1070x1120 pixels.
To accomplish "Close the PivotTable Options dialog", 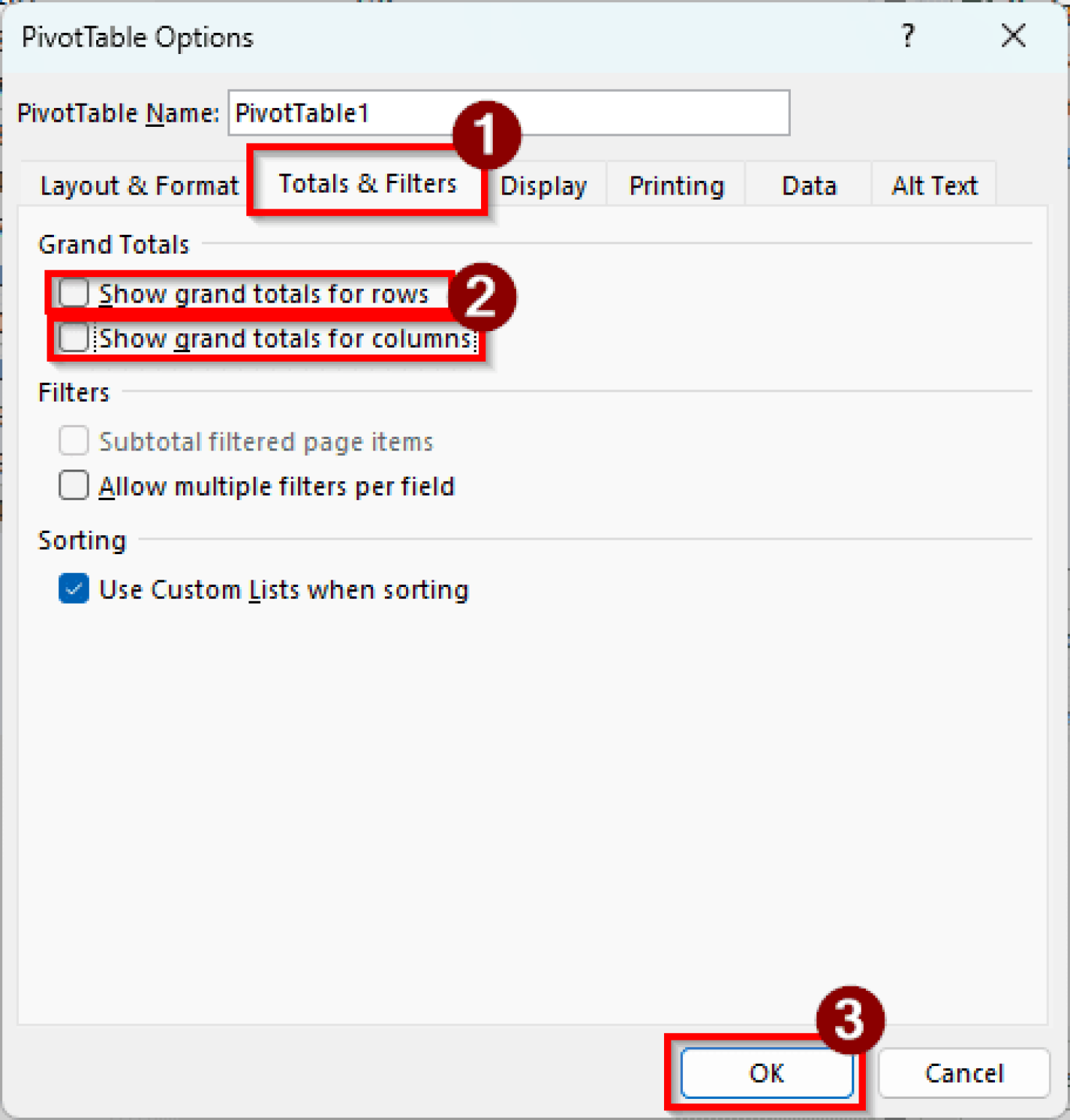I will pos(1012,36).
